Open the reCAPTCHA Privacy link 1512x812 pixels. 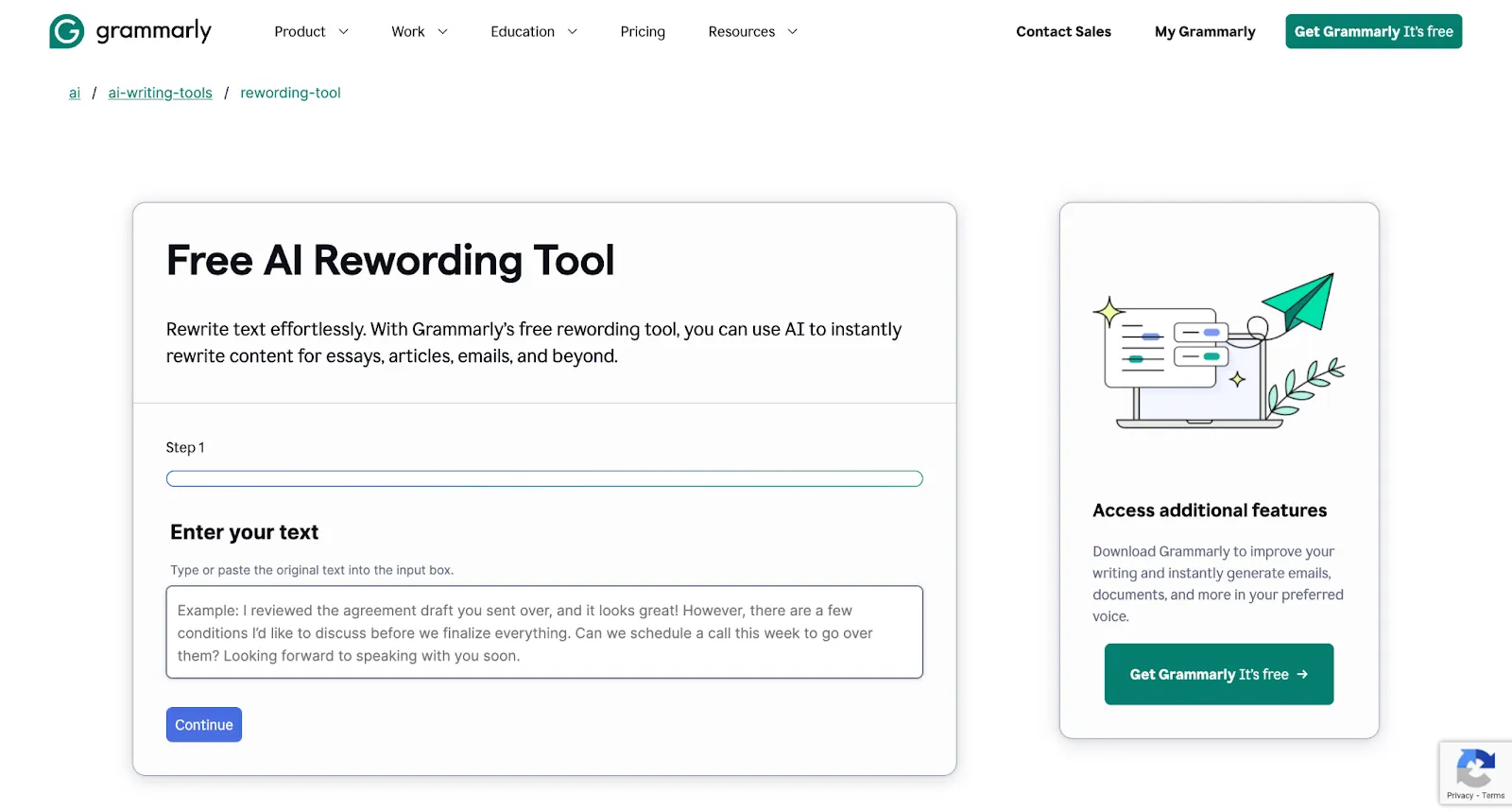(x=1459, y=796)
